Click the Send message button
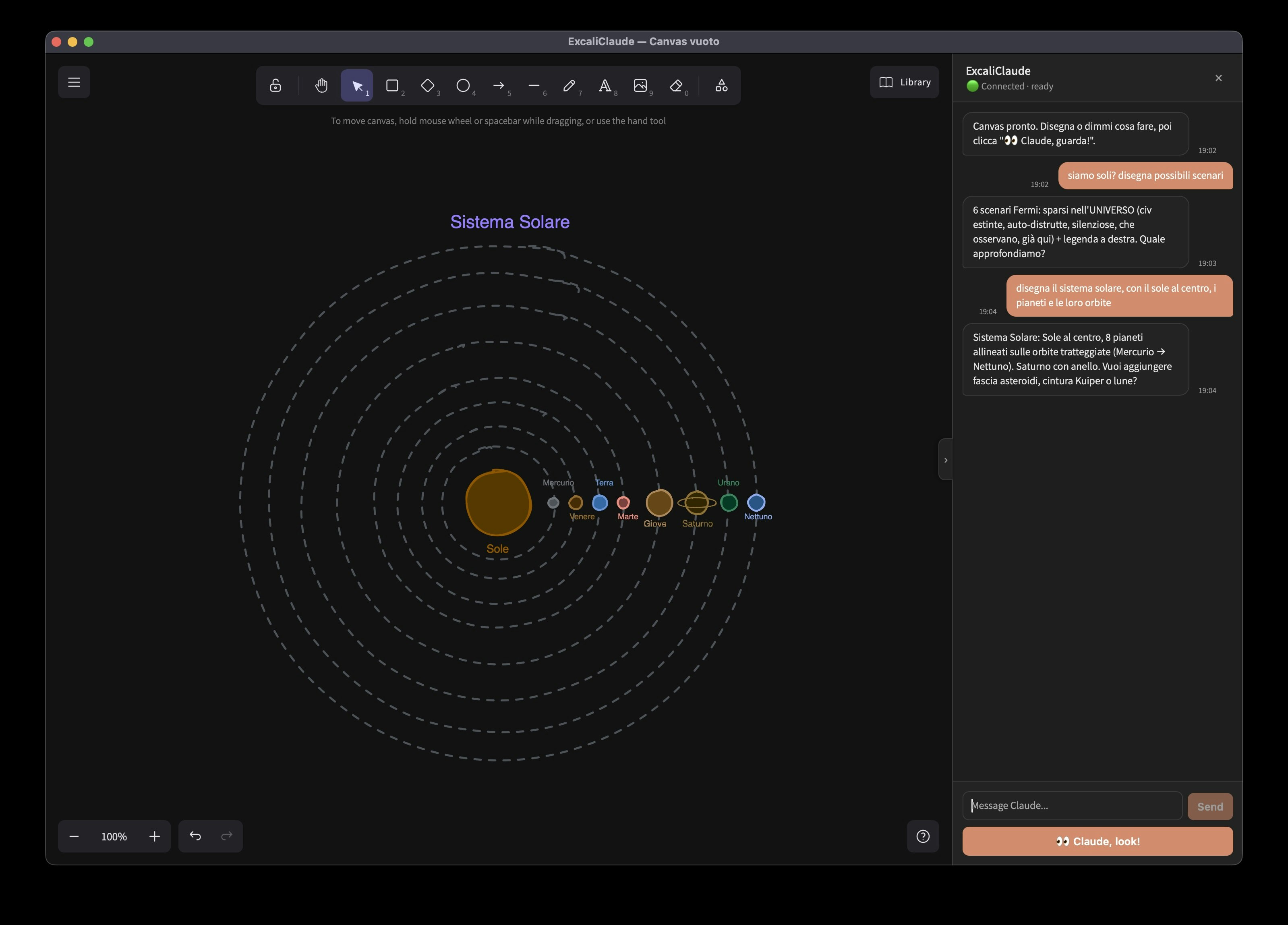 point(1209,806)
